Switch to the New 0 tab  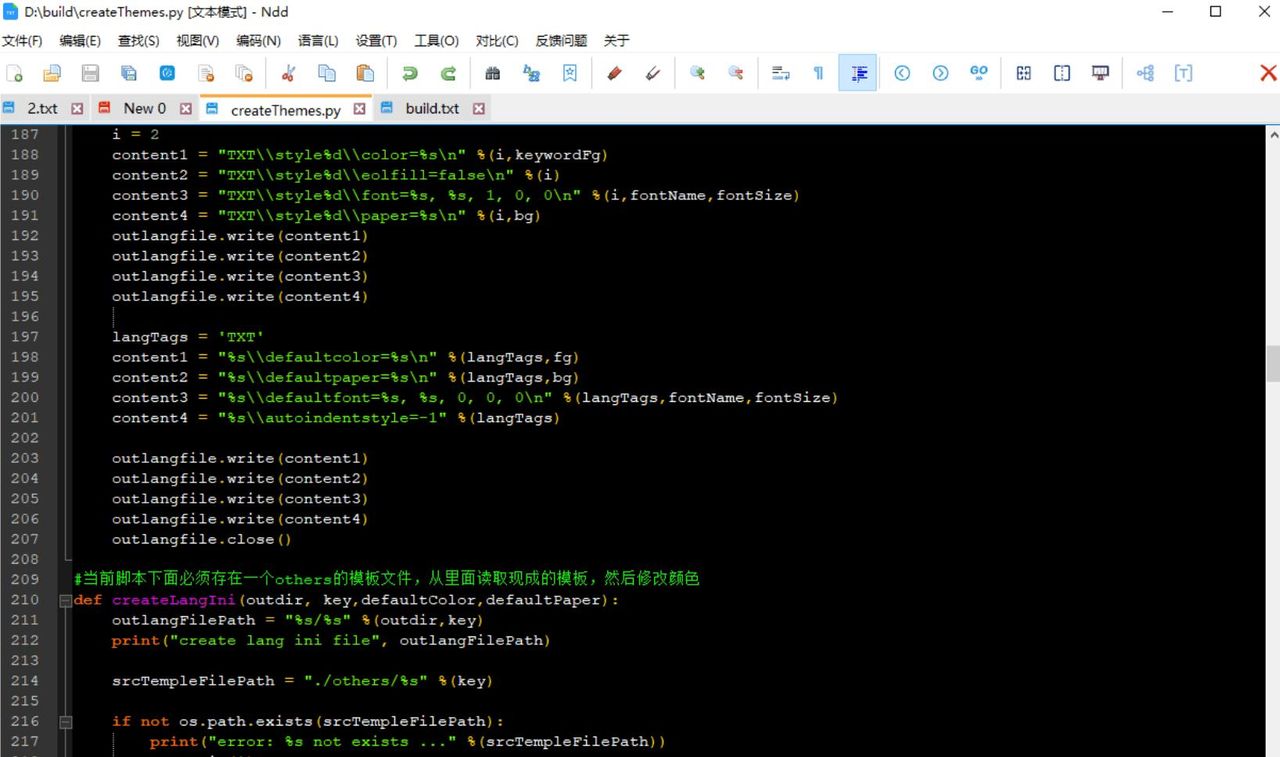coord(145,108)
